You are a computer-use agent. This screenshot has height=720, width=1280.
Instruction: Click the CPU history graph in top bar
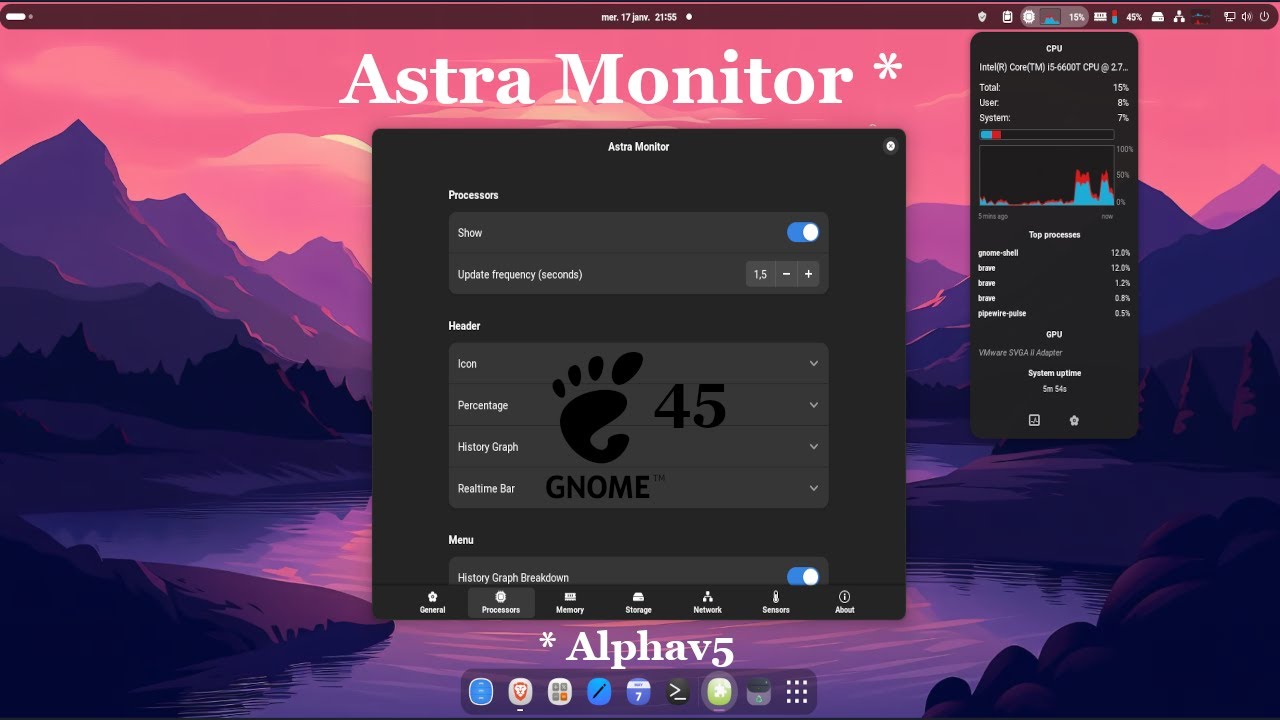1050,17
